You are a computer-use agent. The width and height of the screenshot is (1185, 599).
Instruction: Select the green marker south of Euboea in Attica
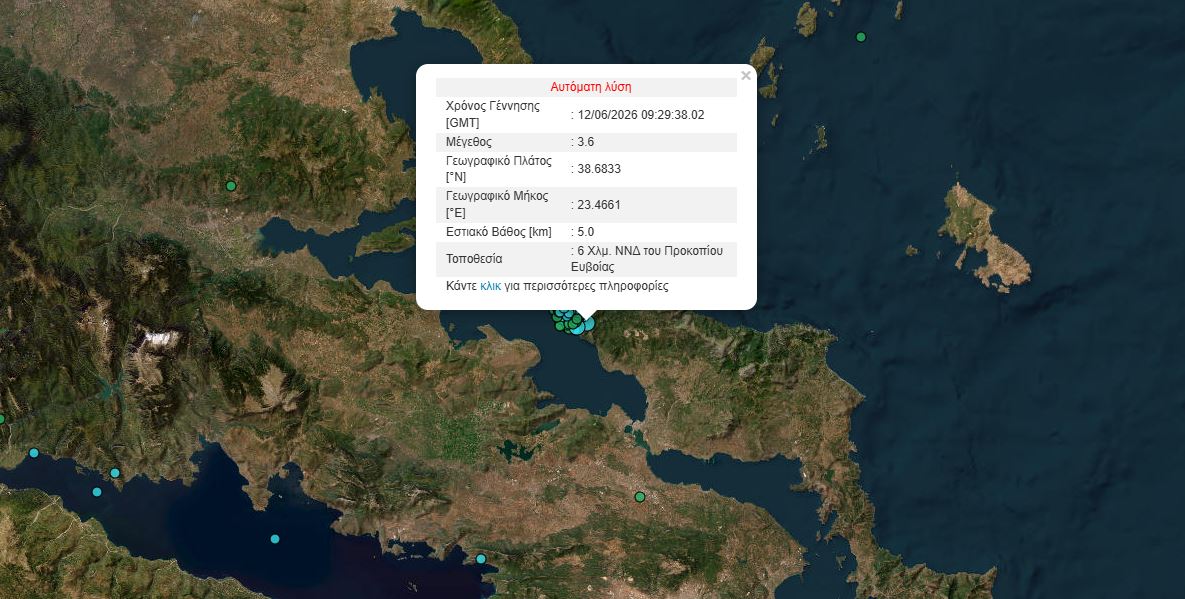coord(640,497)
